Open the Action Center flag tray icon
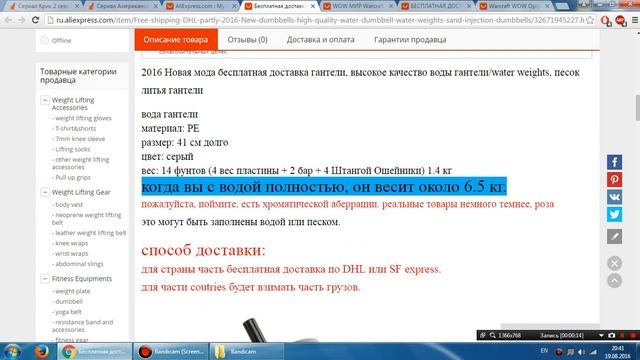 pyautogui.click(x=570, y=352)
